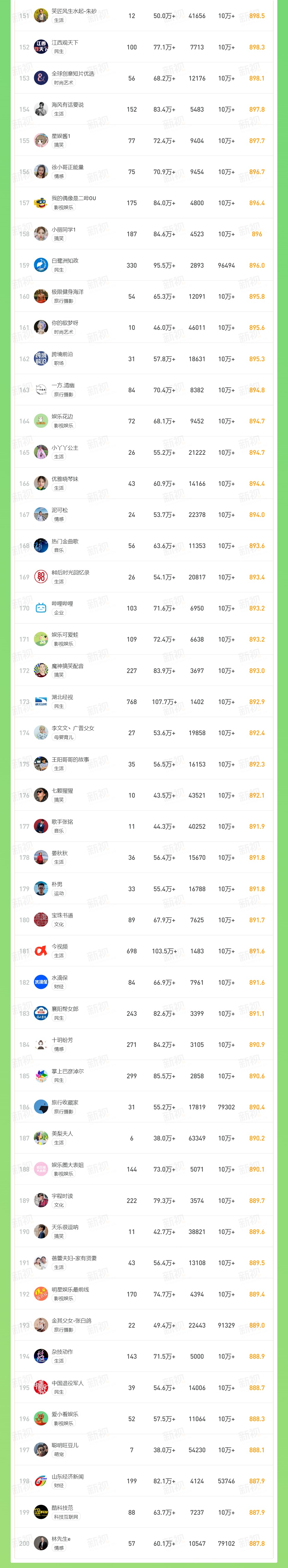
Task: Open the 跨境前沿 avatar icon
Action: (x=41, y=359)
